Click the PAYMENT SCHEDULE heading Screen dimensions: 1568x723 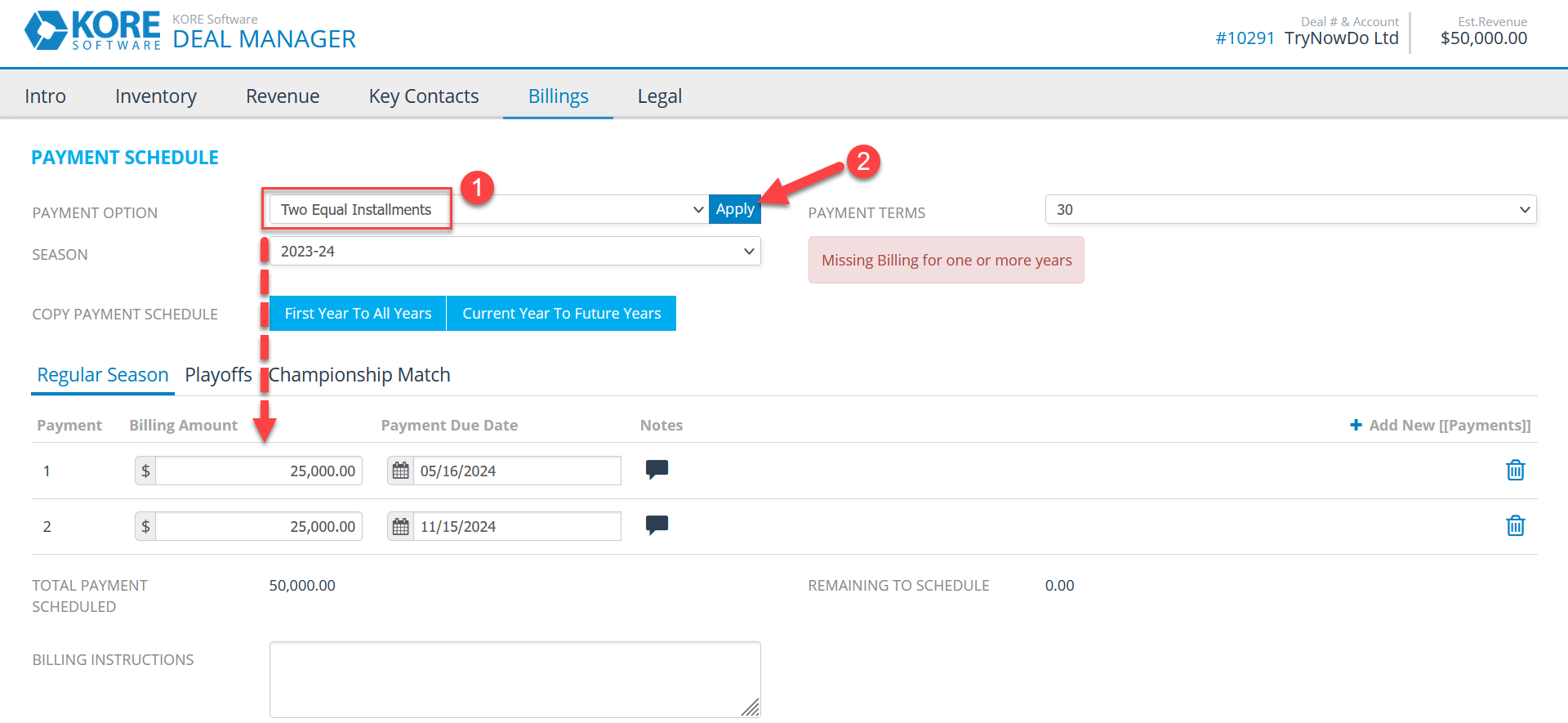[125, 158]
